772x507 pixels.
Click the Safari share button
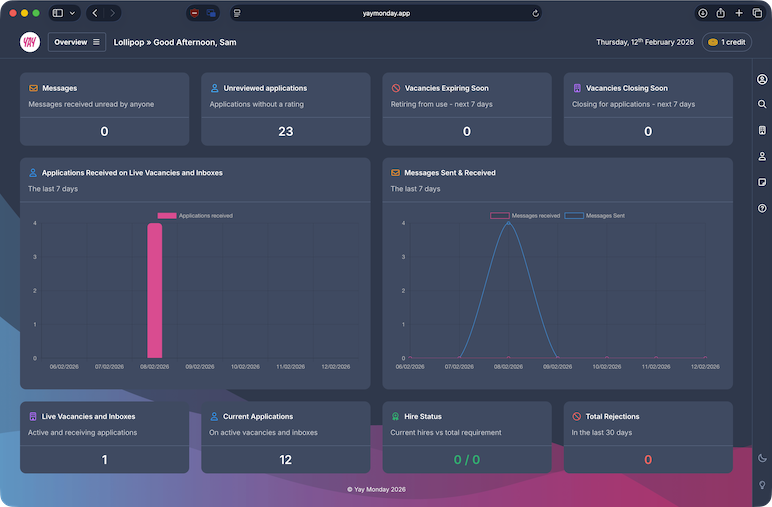tap(721, 13)
